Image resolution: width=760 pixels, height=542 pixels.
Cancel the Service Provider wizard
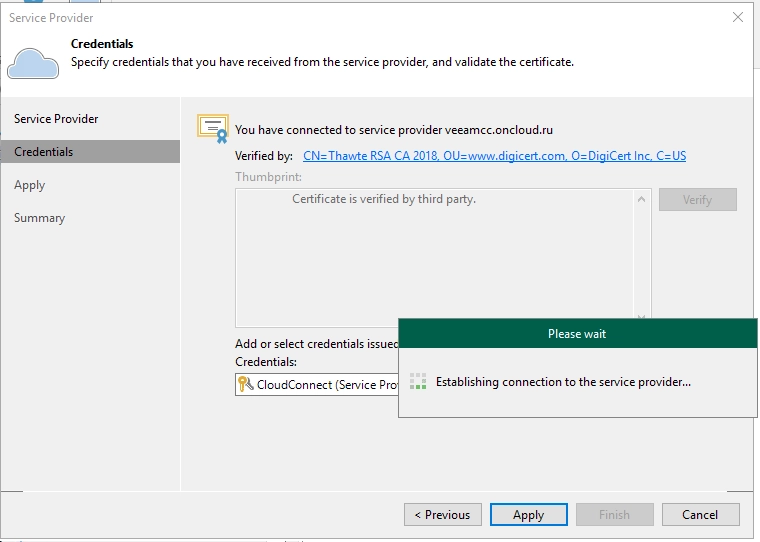coord(699,514)
